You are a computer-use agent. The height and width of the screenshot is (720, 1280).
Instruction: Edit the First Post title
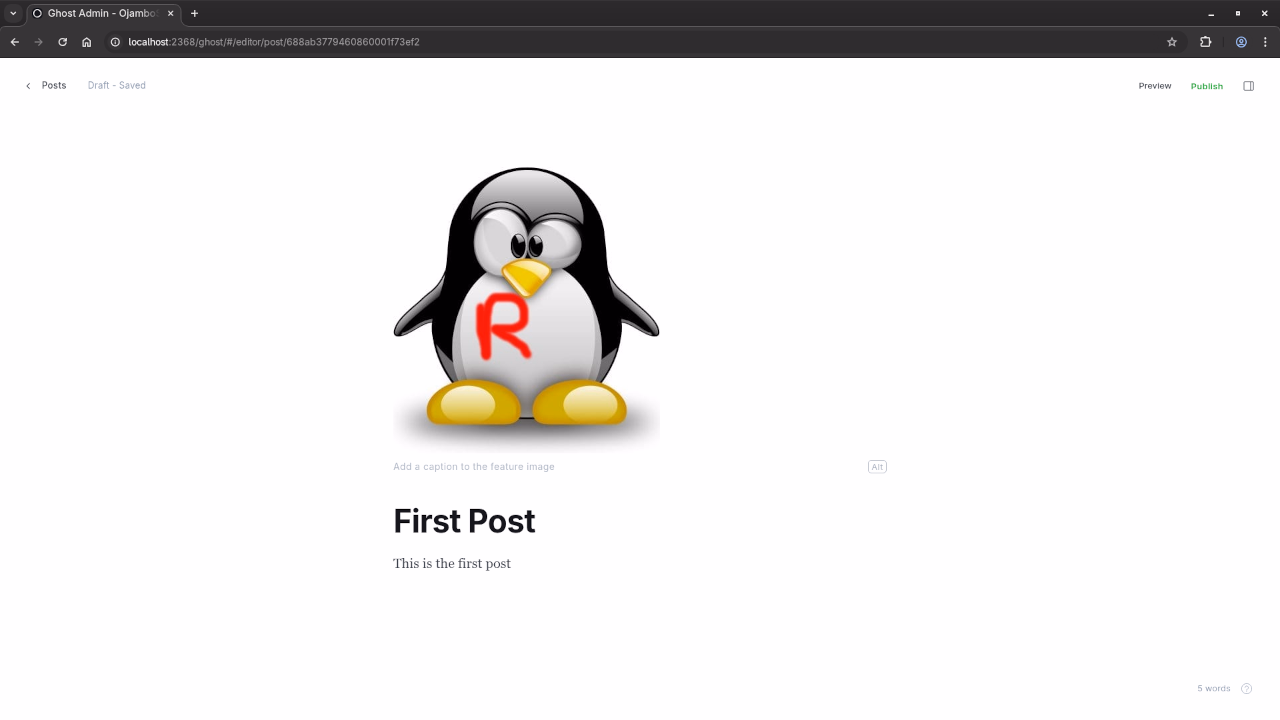point(464,521)
